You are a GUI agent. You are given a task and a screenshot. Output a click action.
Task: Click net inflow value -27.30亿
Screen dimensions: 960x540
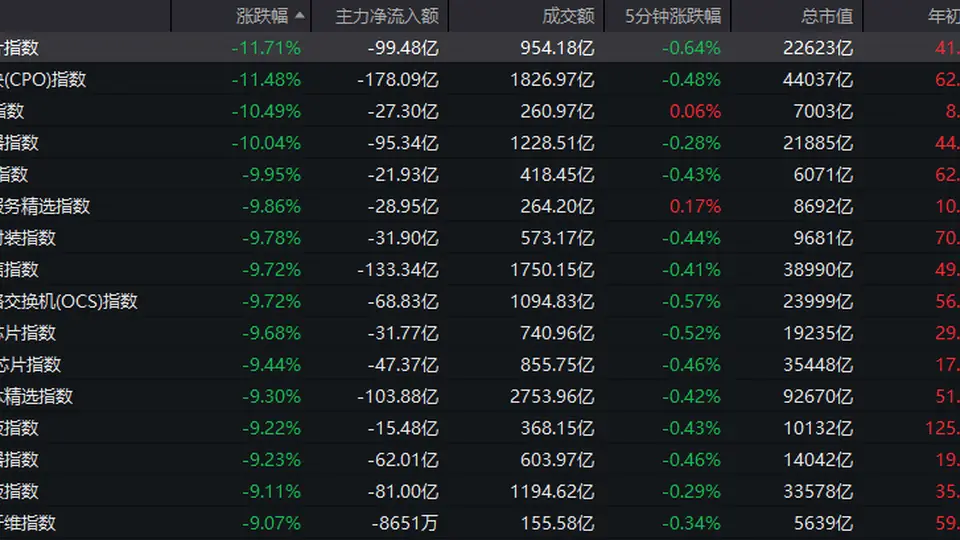coord(403,111)
